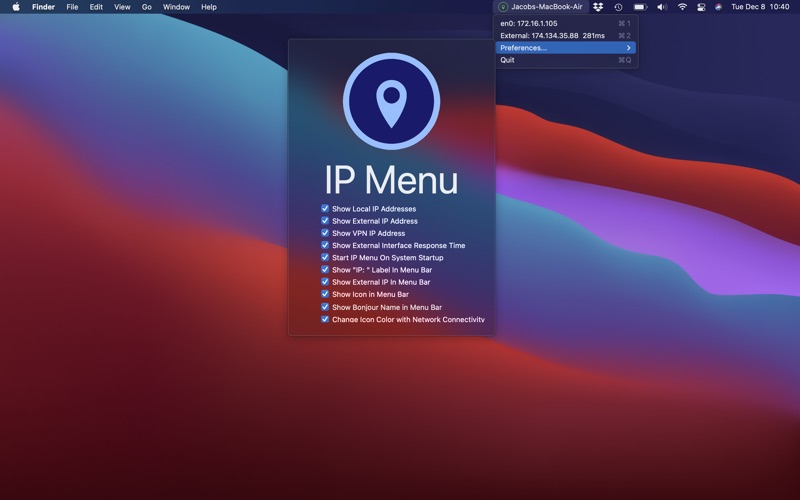The height and width of the screenshot is (500, 800).
Task: Disable Show External IP In Menu Bar
Action: coord(325,282)
